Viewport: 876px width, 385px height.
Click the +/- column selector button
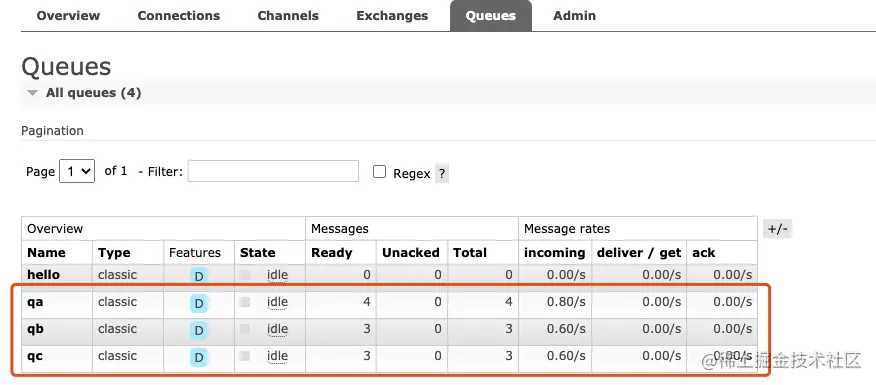click(x=777, y=229)
